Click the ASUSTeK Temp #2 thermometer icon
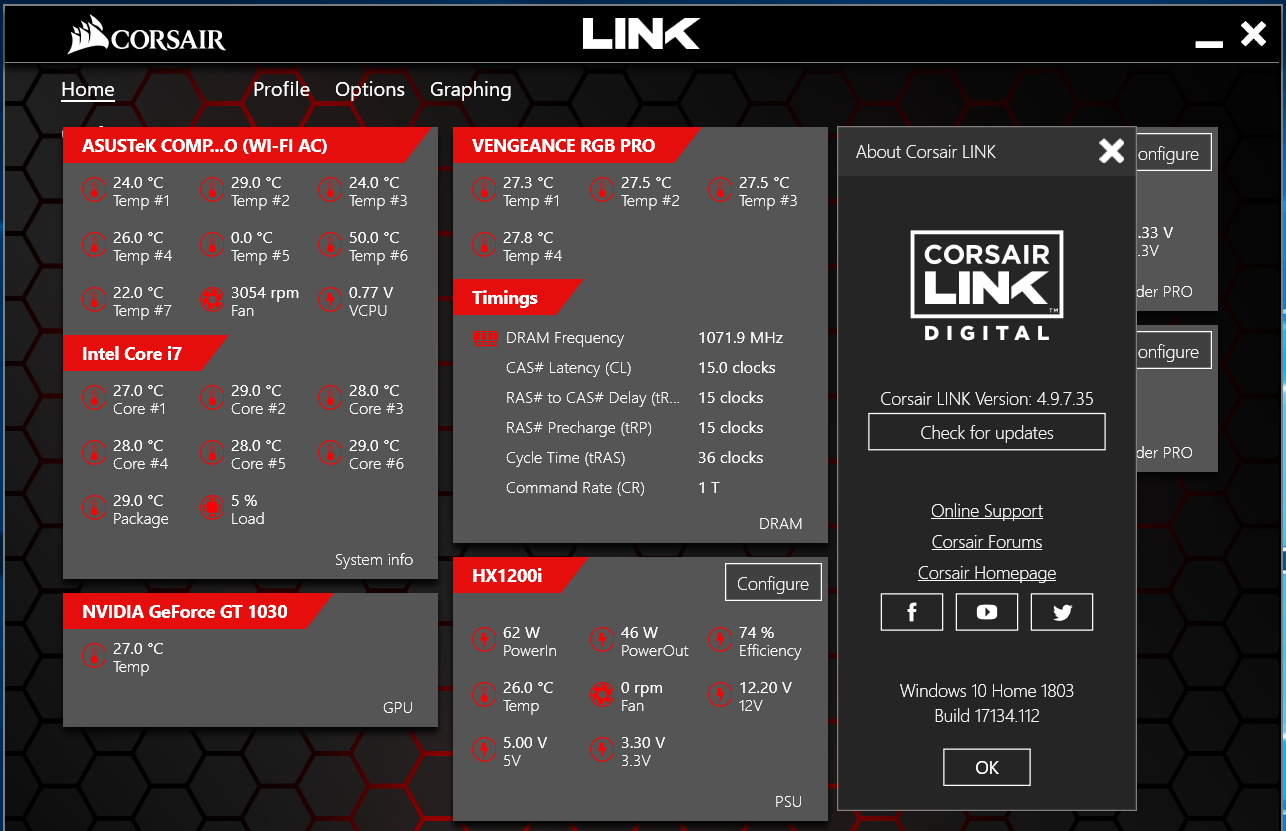This screenshot has height=831, width=1286. (212, 189)
